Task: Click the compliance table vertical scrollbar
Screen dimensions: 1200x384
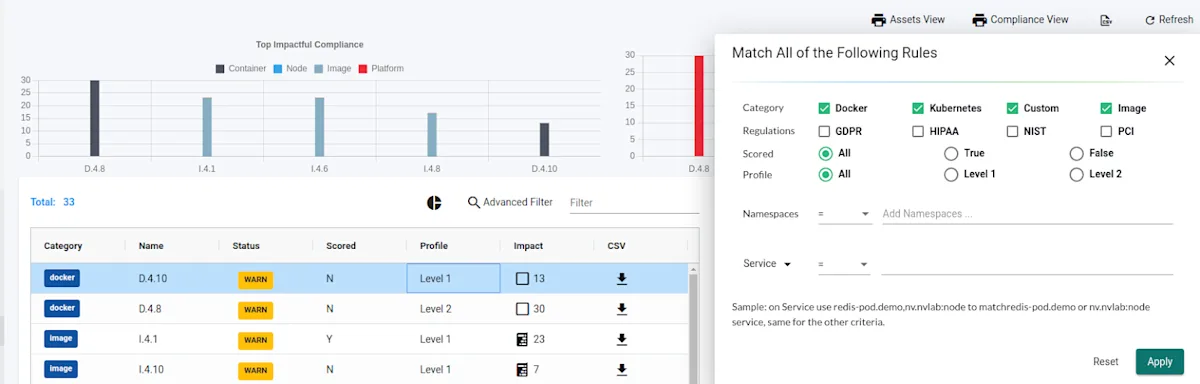Action: (x=693, y=323)
